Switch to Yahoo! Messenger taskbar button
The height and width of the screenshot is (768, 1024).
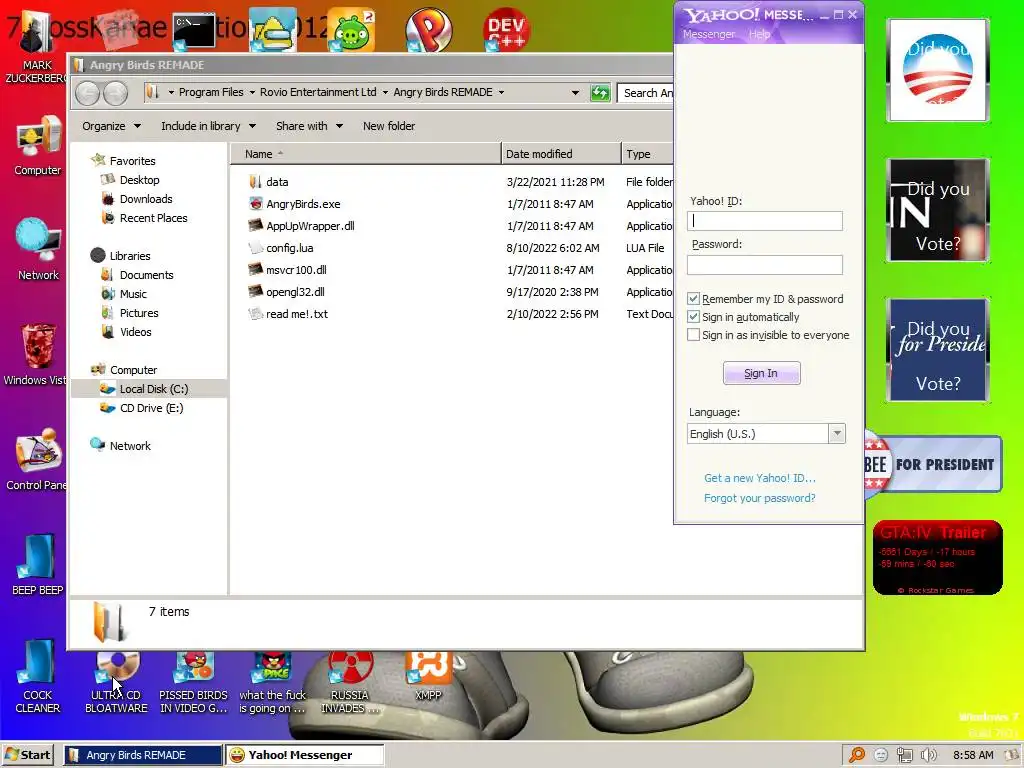click(x=304, y=755)
